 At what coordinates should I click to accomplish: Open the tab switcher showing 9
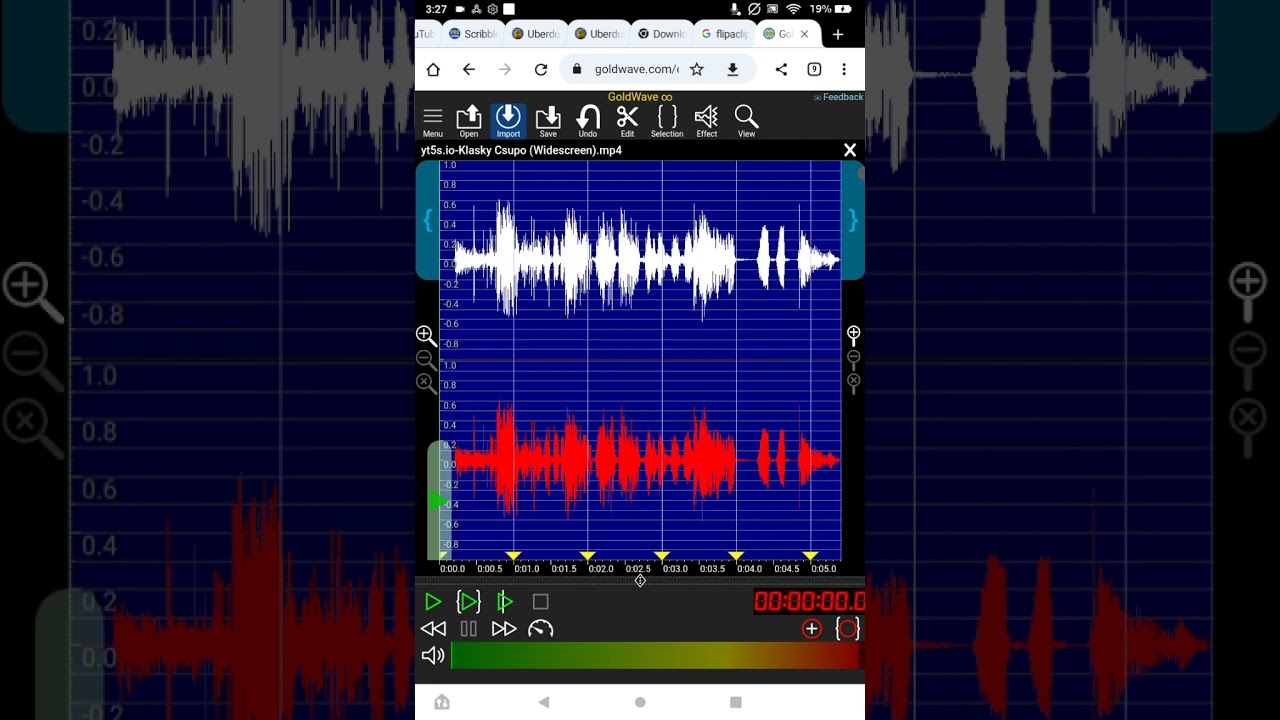pyautogui.click(x=814, y=69)
